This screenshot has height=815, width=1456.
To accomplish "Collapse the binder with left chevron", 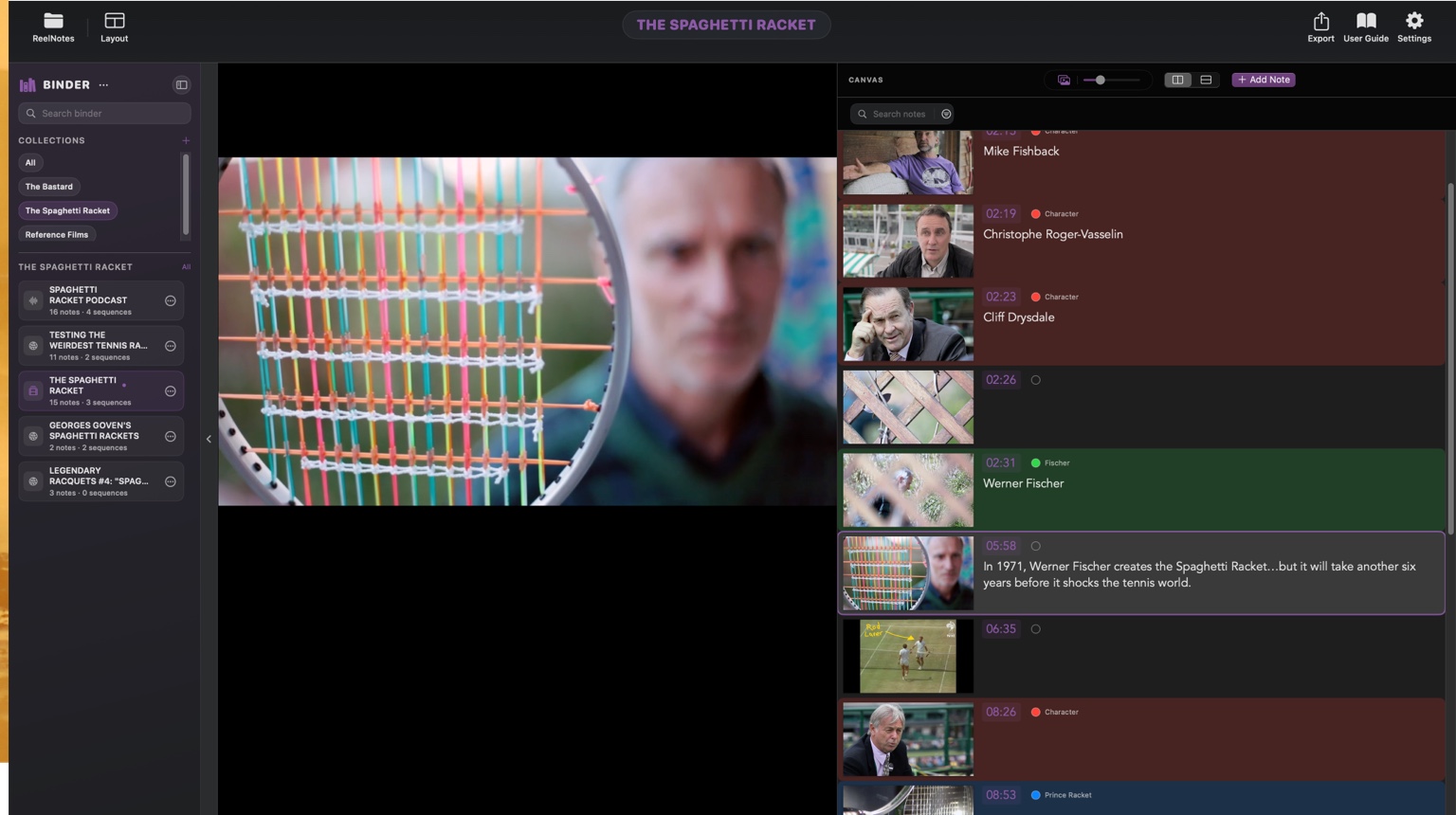I will click(x=209, y=439).
